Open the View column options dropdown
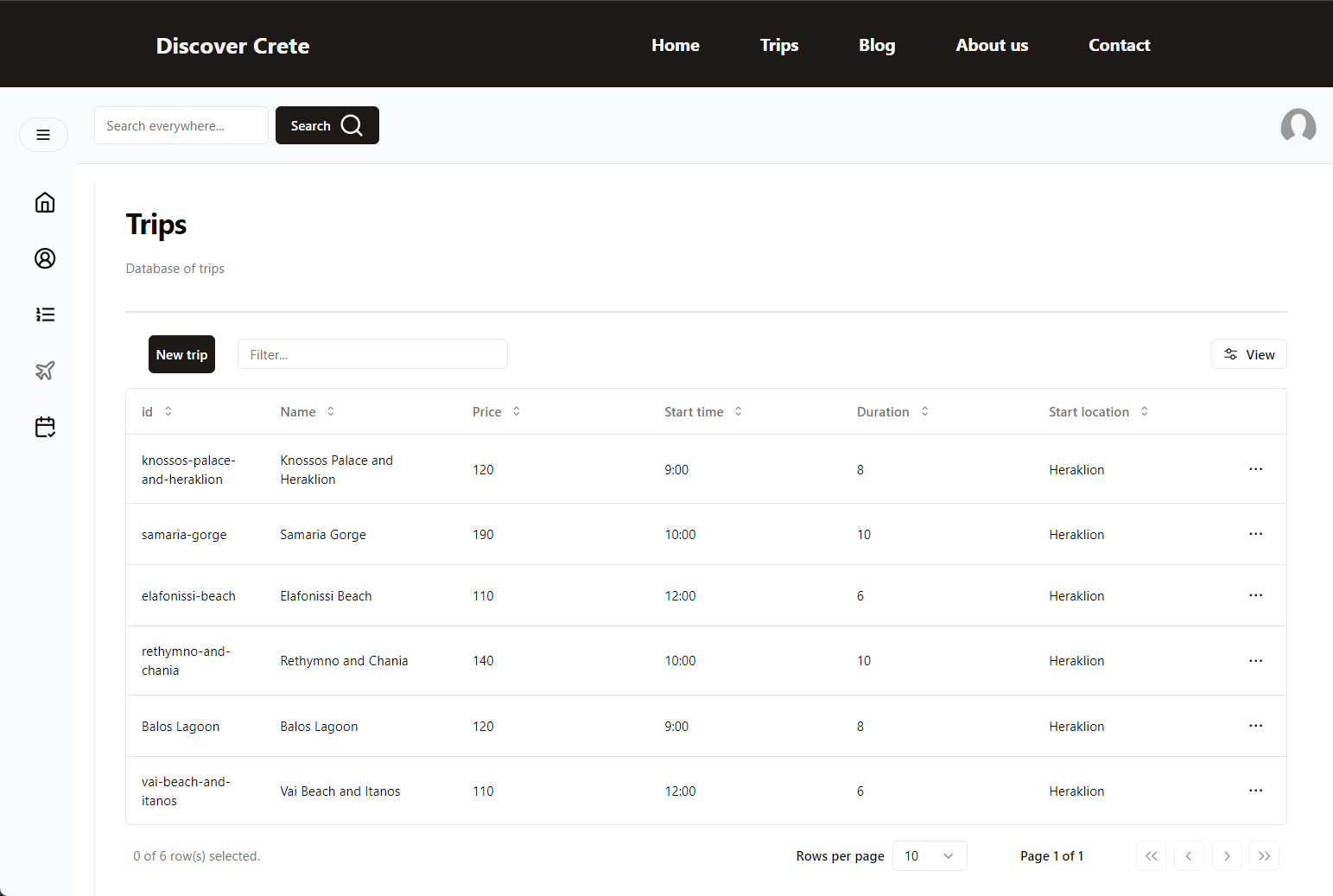 [1248, 354]
